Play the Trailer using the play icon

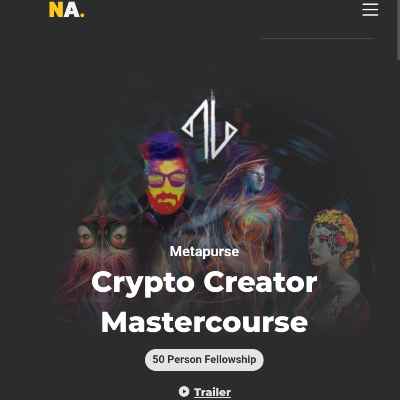tap(184, 391)
